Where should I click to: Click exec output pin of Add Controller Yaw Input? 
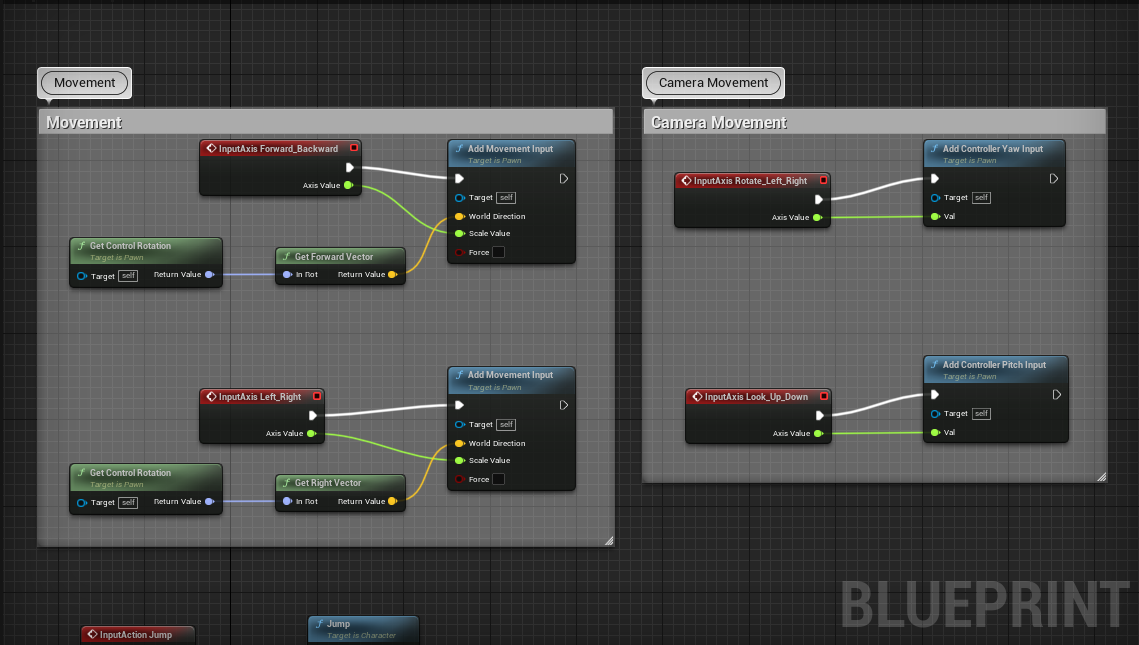(x=1052, y=179)
